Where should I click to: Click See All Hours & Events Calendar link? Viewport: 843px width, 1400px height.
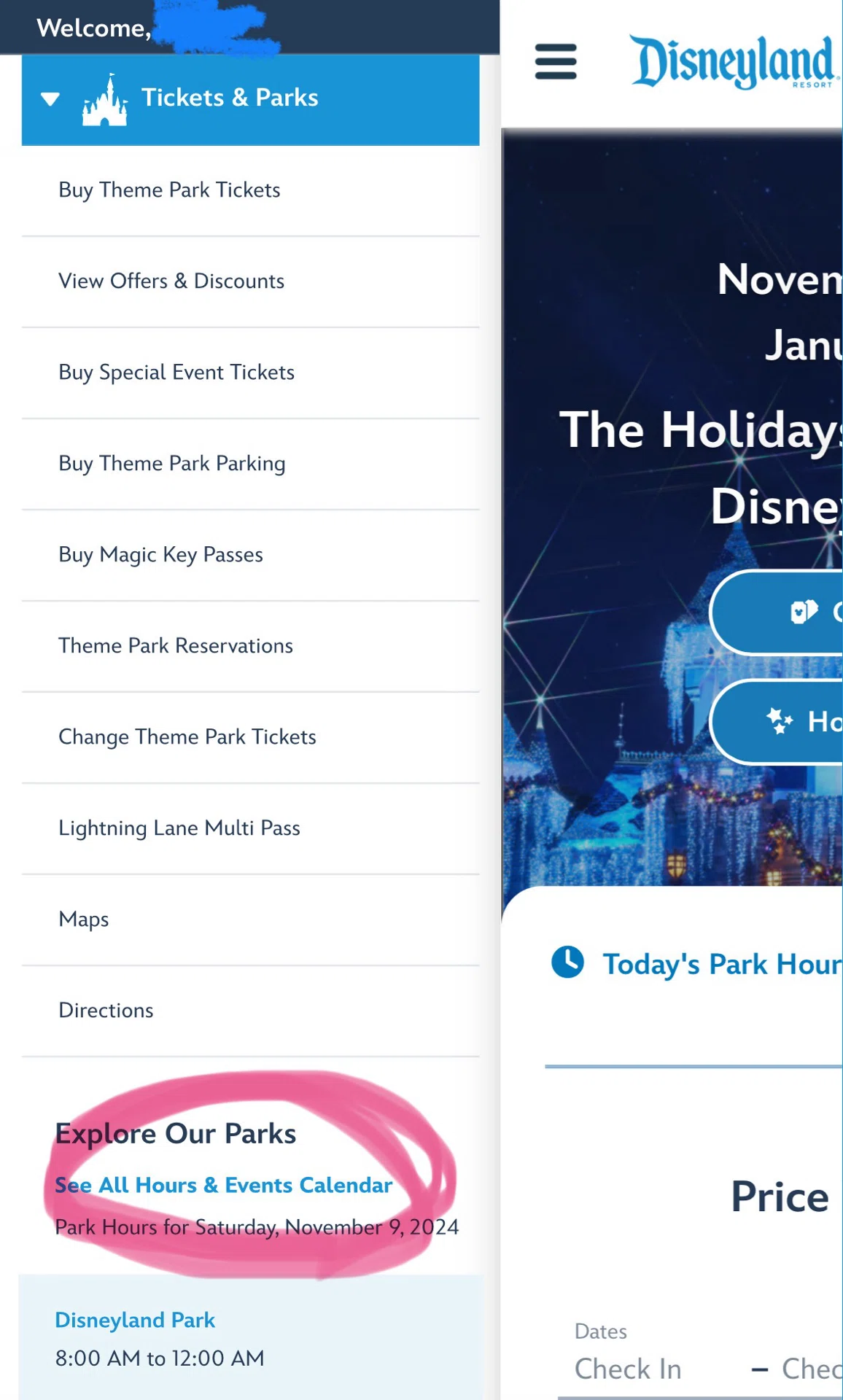pyautogui.click(x=224, y=1185)
